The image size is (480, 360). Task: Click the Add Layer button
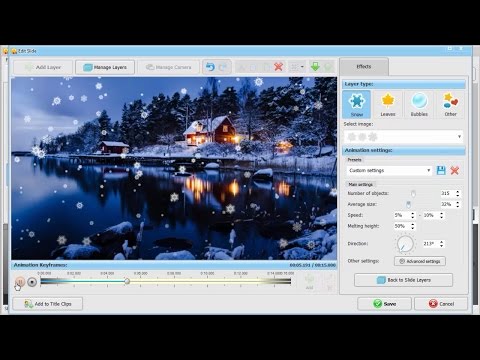pyautogui.click(x=43, y=67)
